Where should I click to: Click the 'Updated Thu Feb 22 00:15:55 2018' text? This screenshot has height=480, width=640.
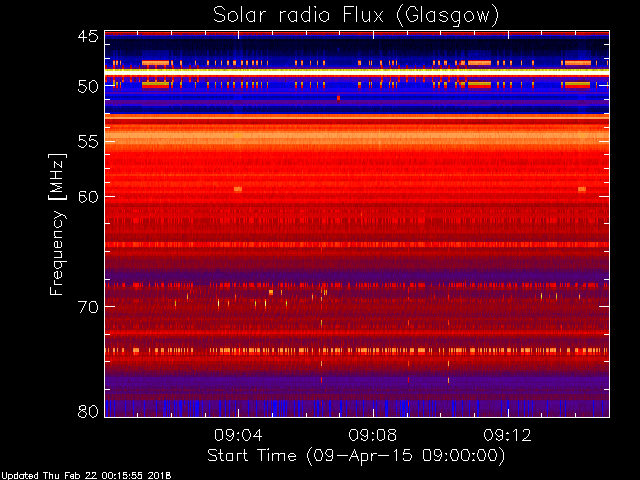[86, 476]
